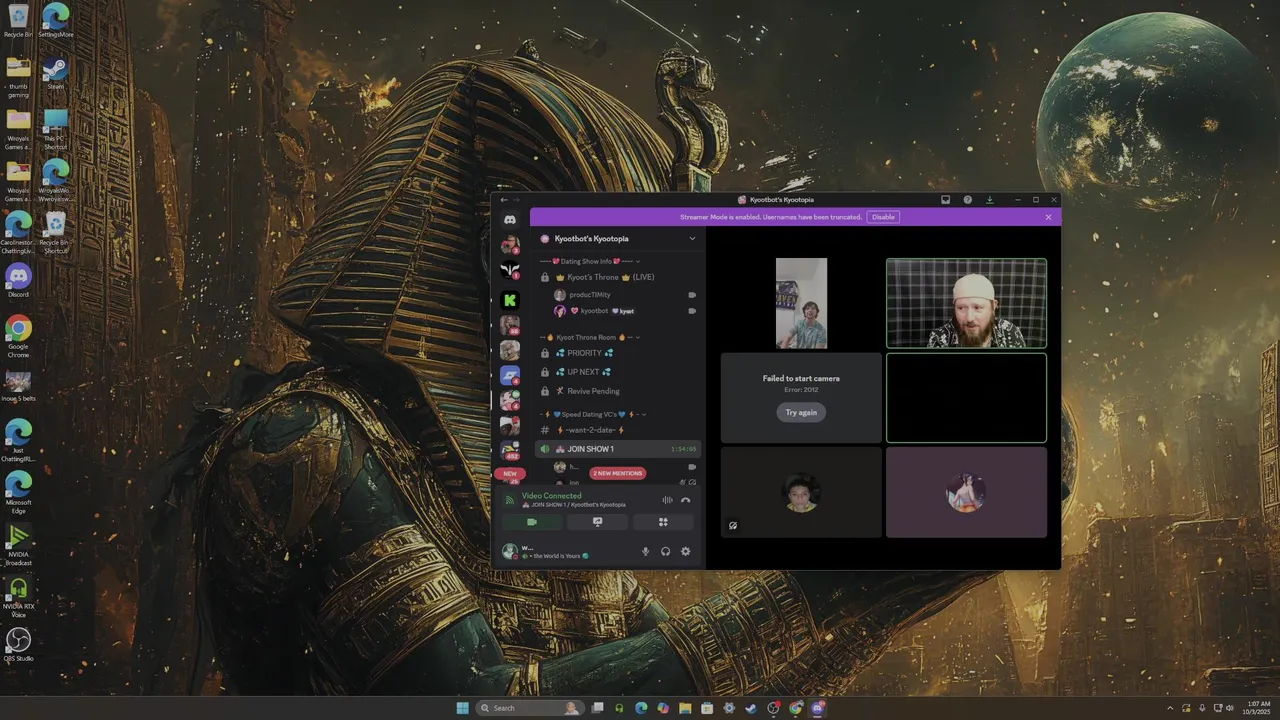Image resolution: width=1280 pixels, height=720 pixels.
Task: Close the Streamer Mode banner
Action: coord(1048,217)
